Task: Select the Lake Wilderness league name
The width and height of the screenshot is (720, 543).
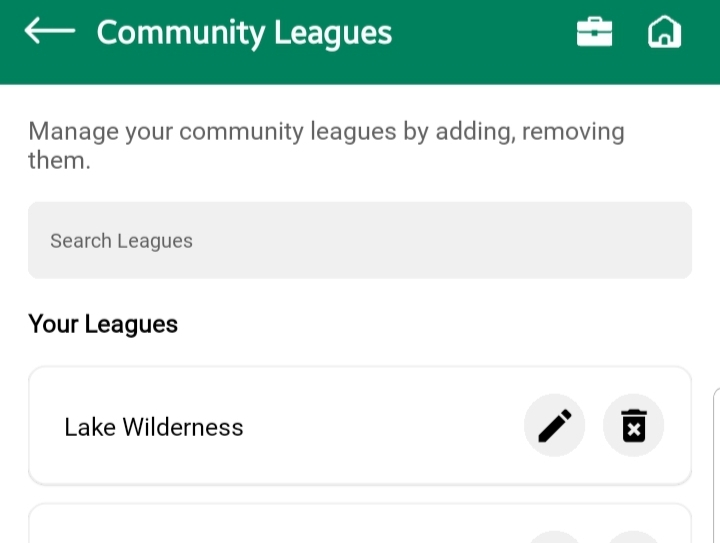Action: tap(154, 427)
